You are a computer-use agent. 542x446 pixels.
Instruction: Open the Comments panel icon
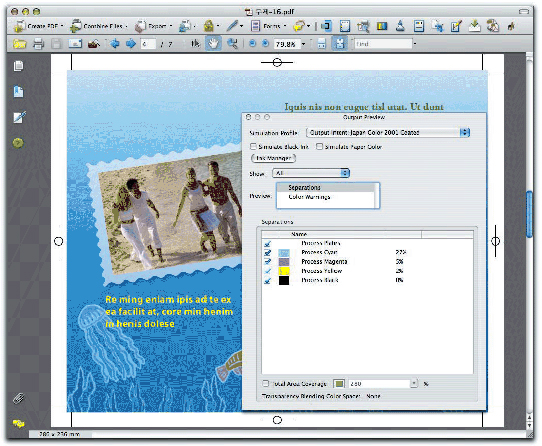point(19,423)
